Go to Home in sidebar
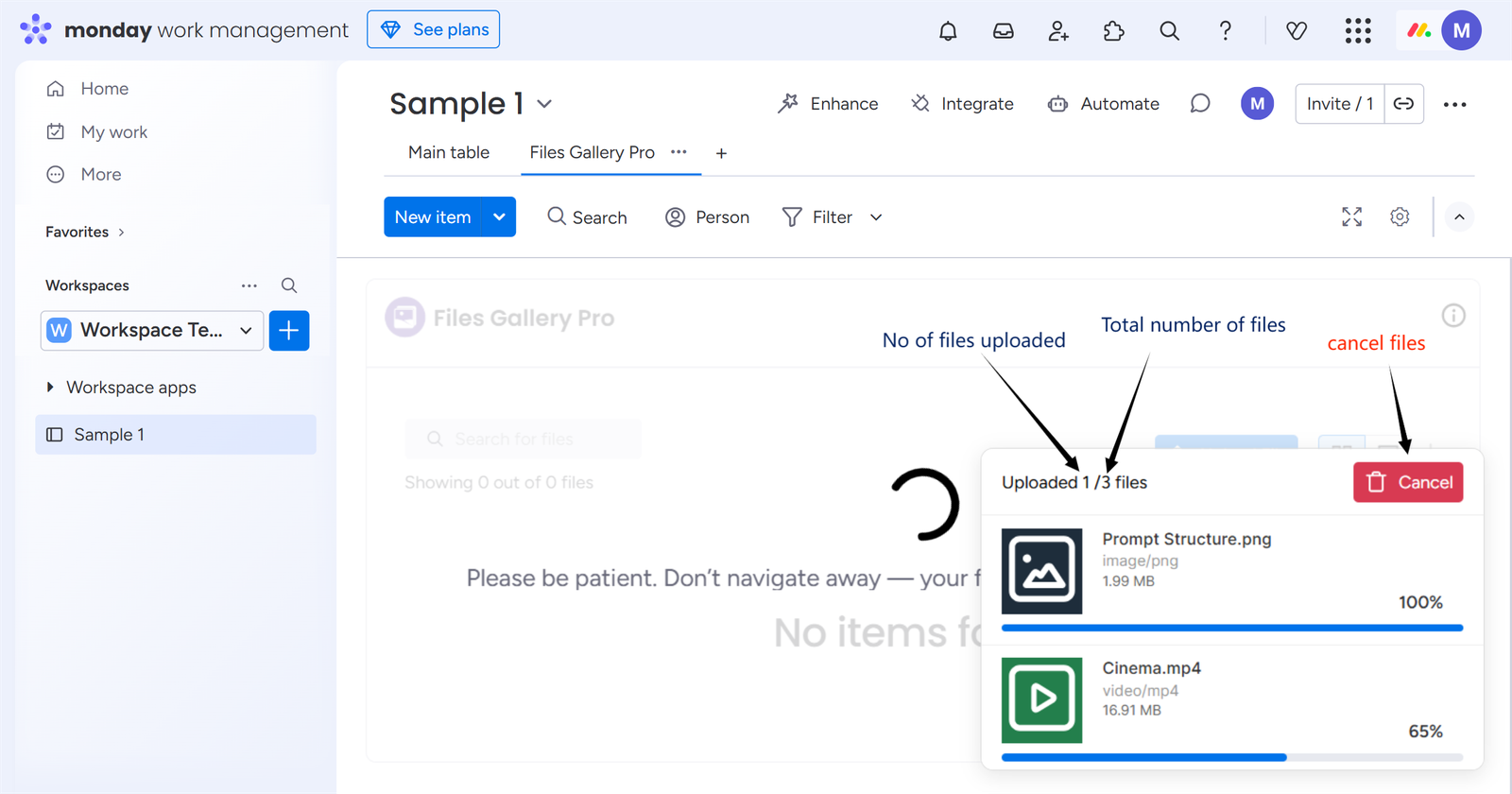 tap(105, 89)
